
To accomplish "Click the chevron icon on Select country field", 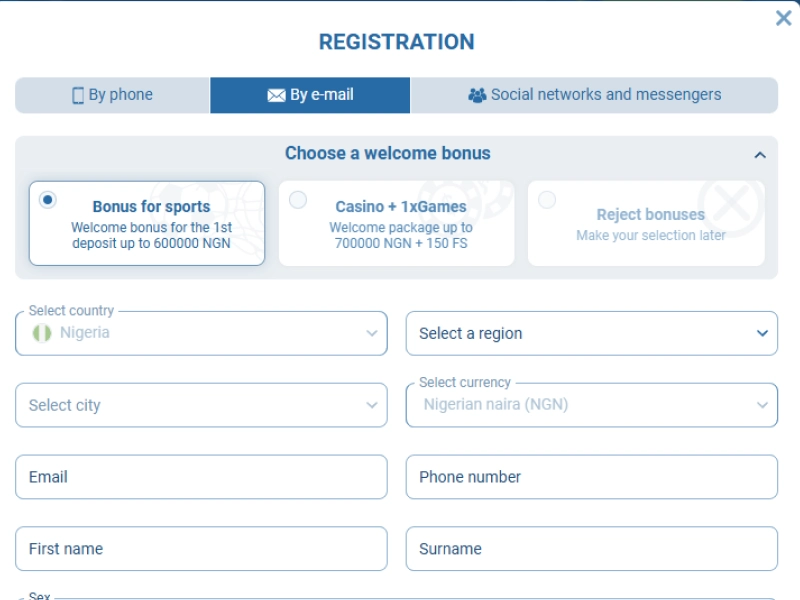I will click(x=371, y=333).
